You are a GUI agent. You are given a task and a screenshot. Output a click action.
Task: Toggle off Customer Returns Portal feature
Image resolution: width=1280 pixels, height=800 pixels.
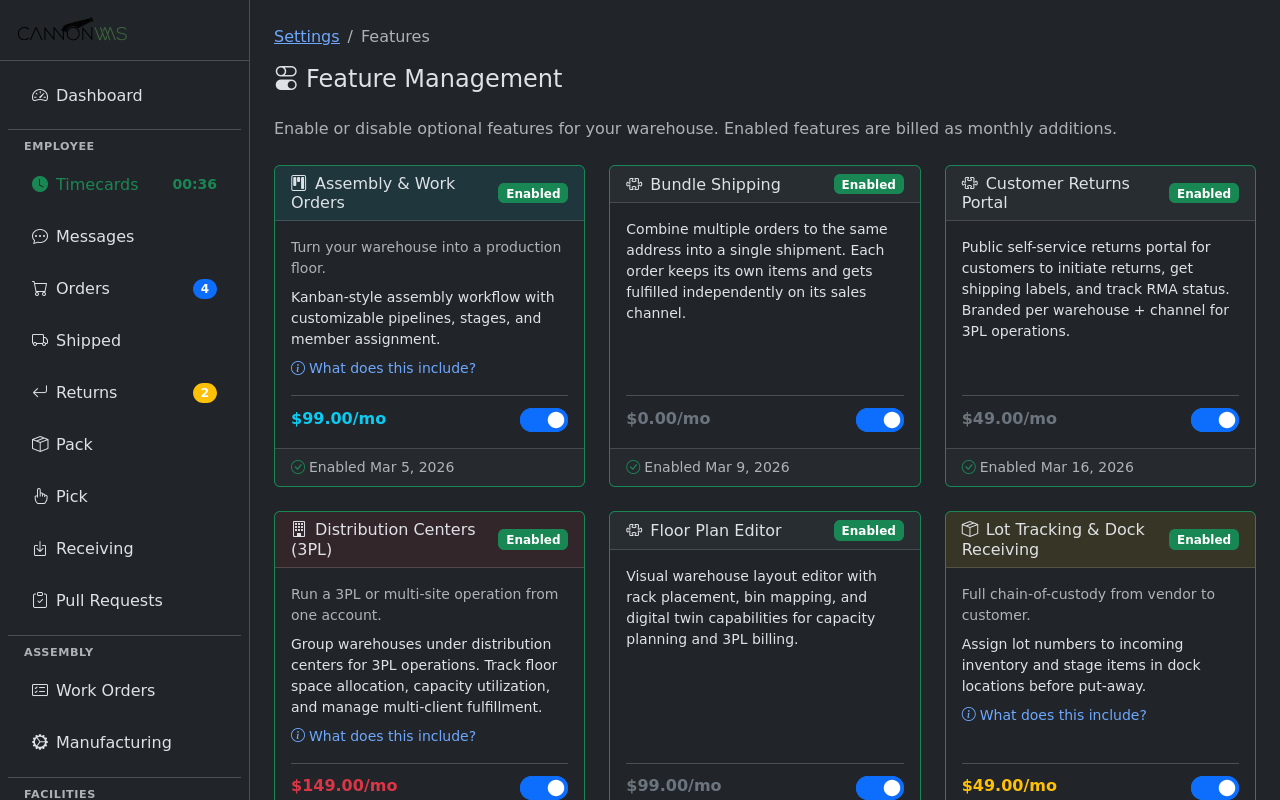pos(1214,420)
